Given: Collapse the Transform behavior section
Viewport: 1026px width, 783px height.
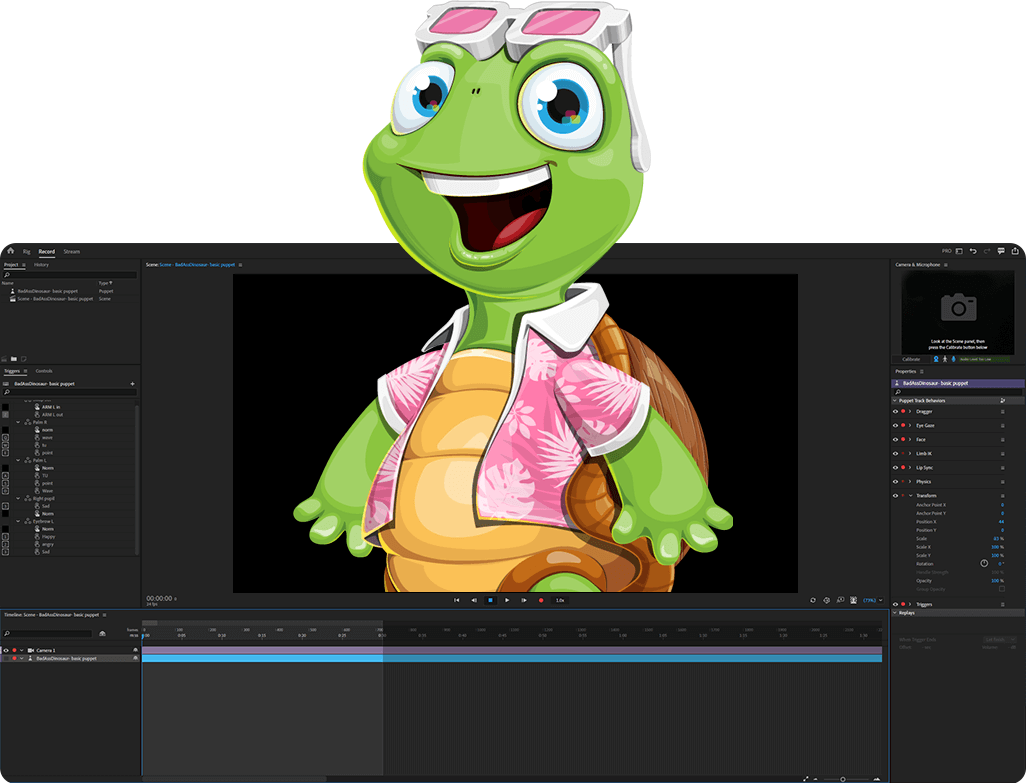Looking at the screenshot, I should click(x=911, y=495).
